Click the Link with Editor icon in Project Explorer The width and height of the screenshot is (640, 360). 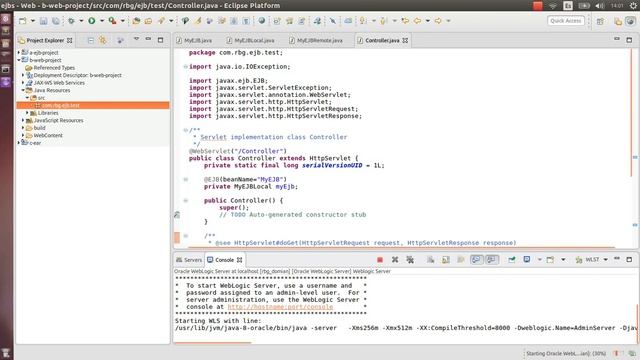[103, 40]
